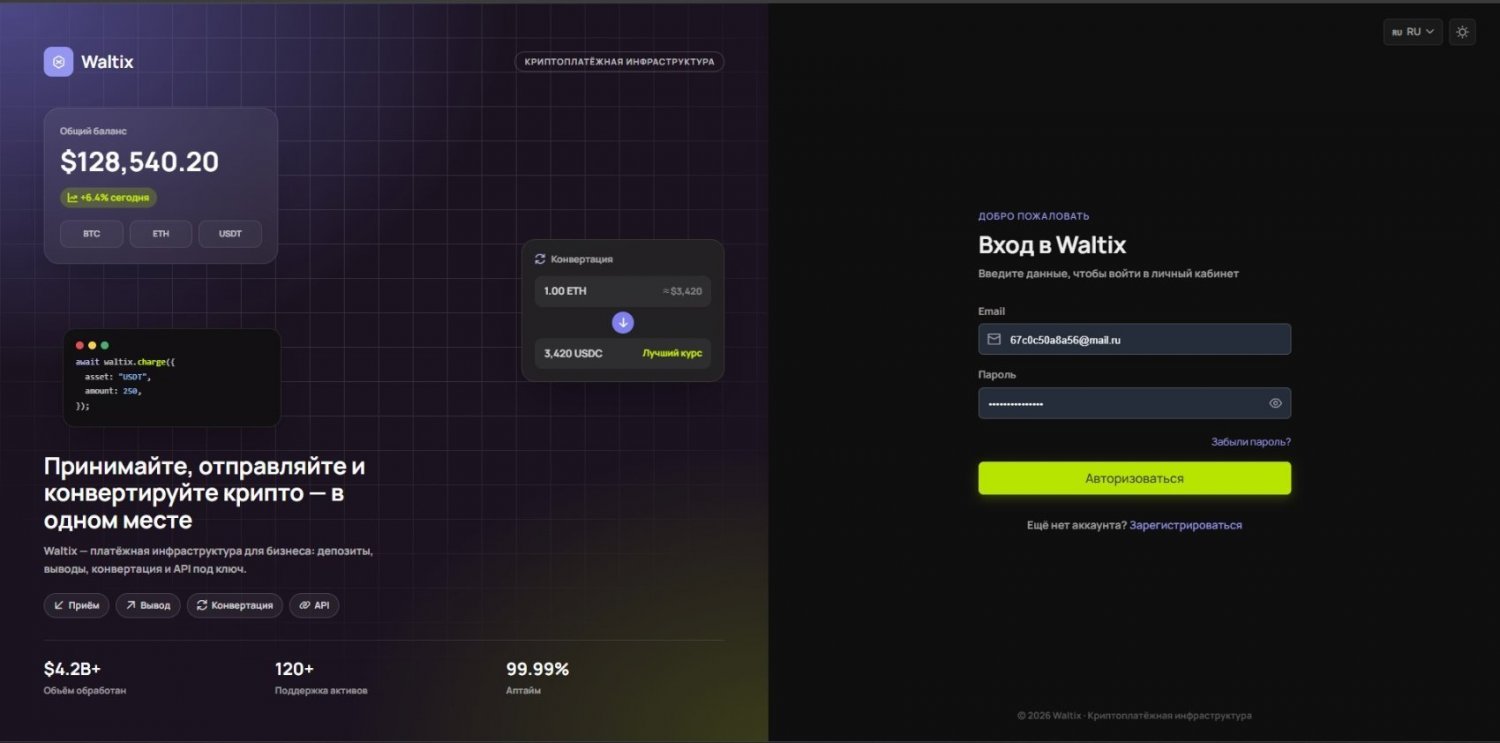Click the envelope icon in Email field
The height and width of the screenshot is (743, 1500).
coord(994,339)
